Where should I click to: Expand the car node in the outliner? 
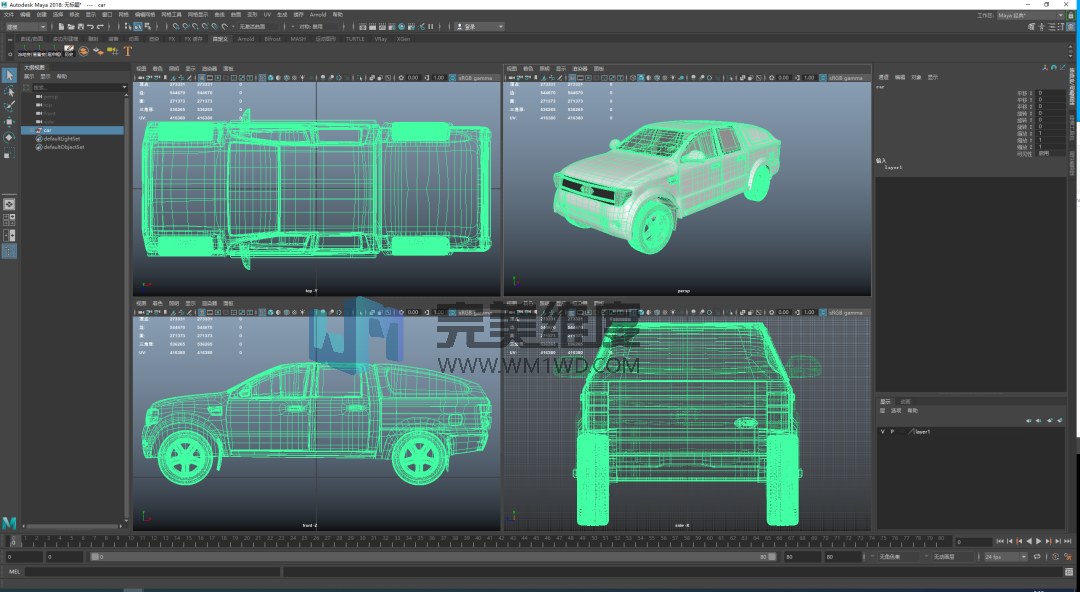32,130
